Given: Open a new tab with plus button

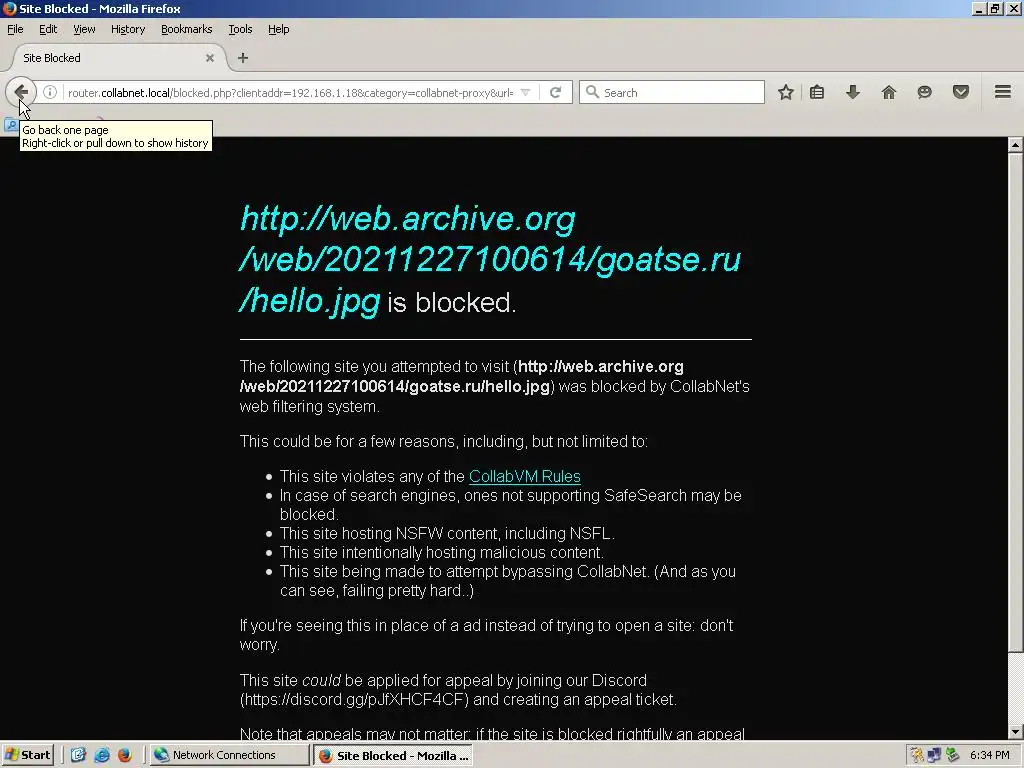Looking at the screenshot, I should pos(243,58).
